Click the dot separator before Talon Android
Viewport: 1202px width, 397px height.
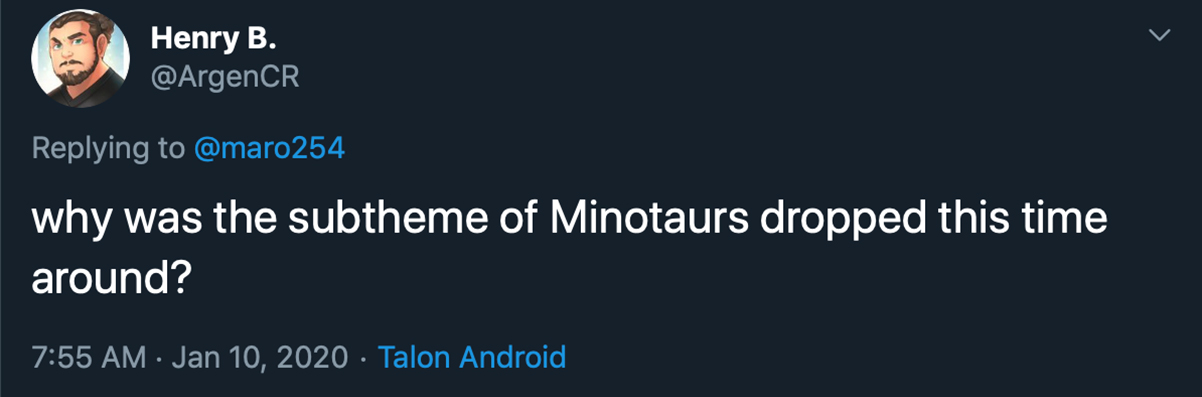pos(363,357)
